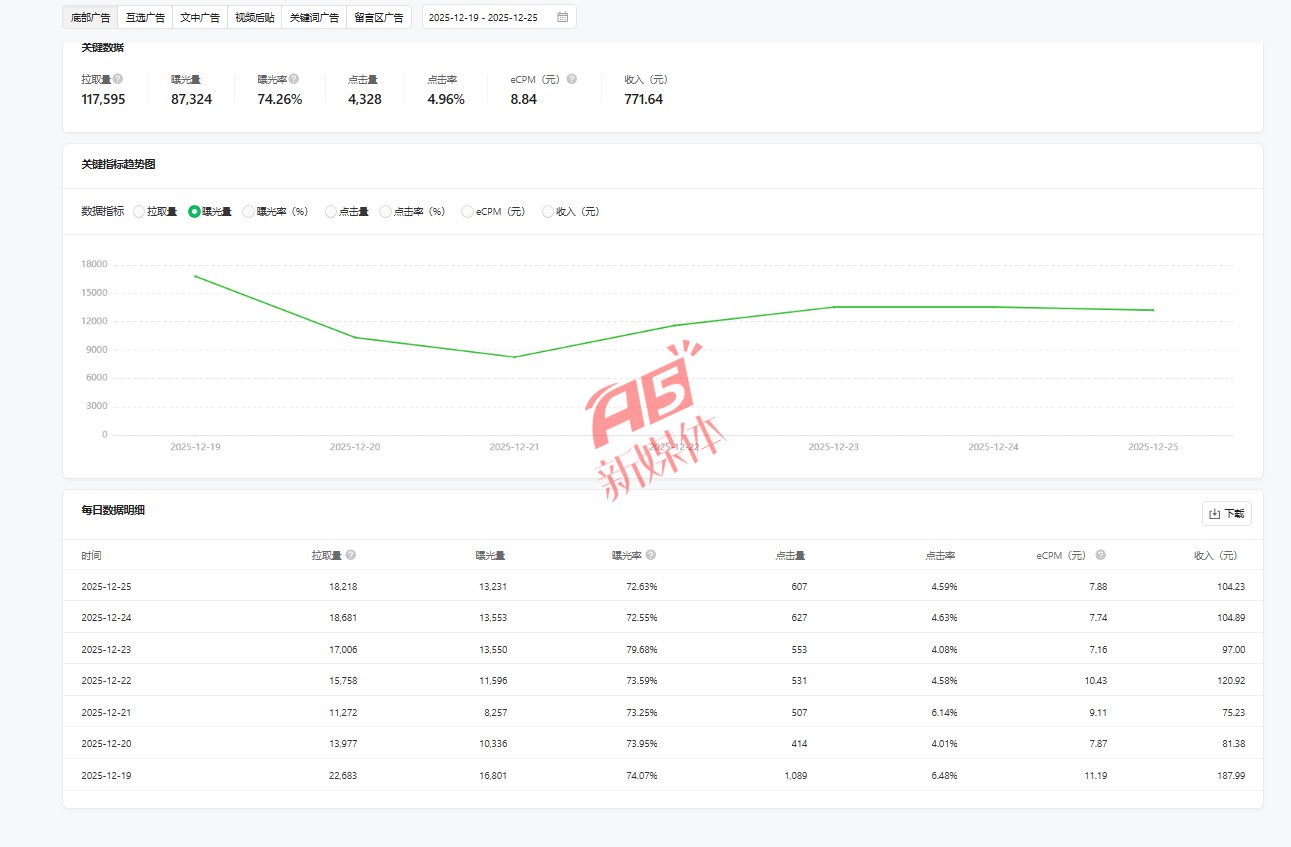Viewport: 1291px width, 847px height.
Task: Click eCPM help icon in table header
Action: click(x=1100, y=555)
